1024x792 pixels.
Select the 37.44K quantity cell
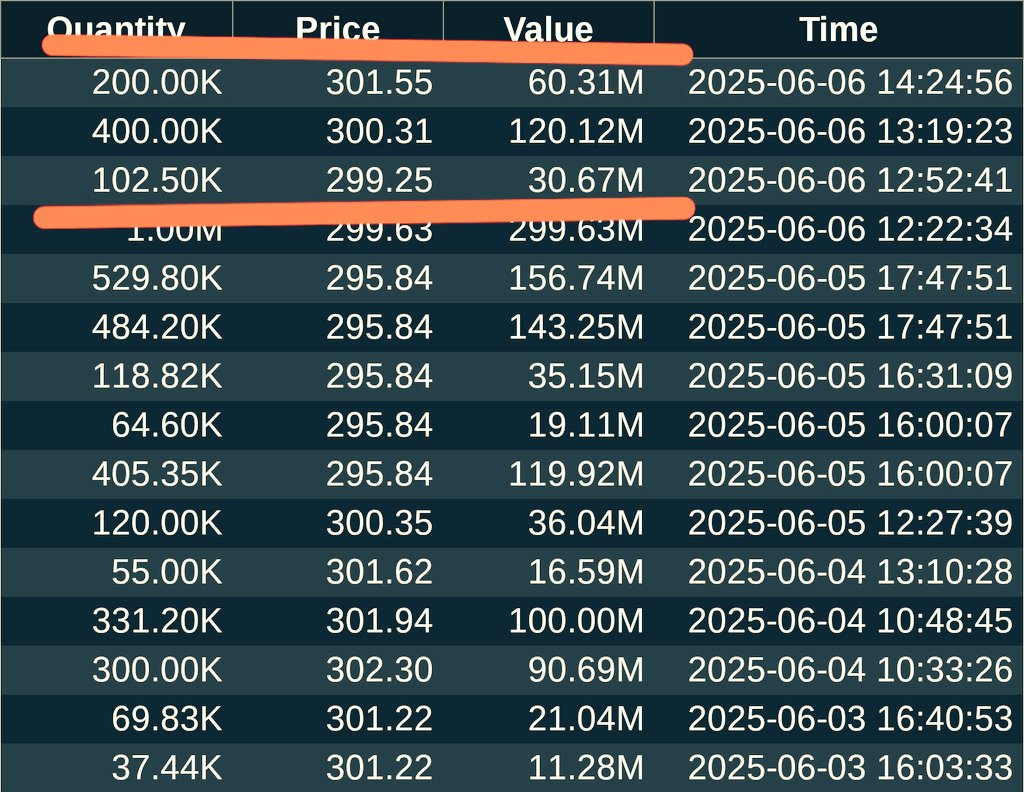click(167, 768)
